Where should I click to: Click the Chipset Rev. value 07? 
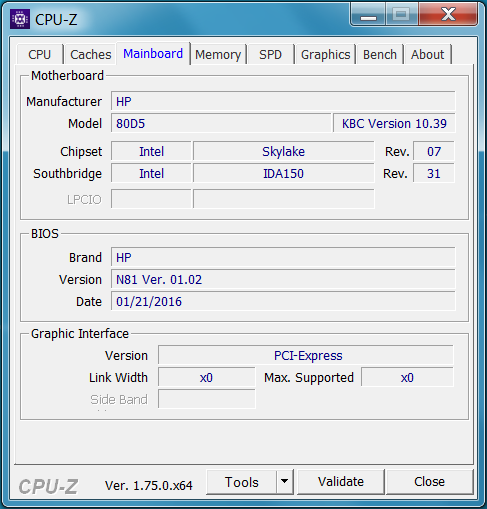tap(434, 152)
